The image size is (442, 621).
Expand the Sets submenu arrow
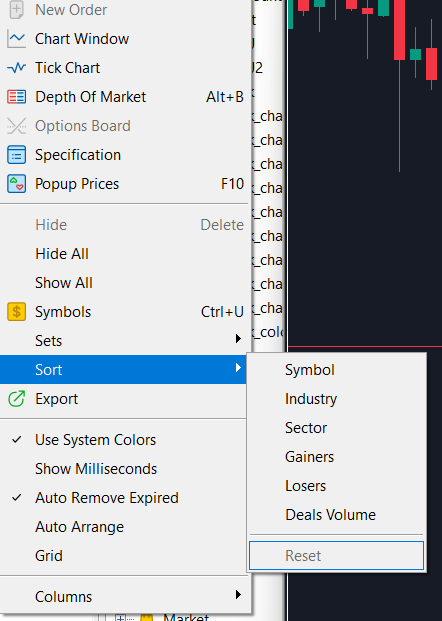[x=238, y=339]
